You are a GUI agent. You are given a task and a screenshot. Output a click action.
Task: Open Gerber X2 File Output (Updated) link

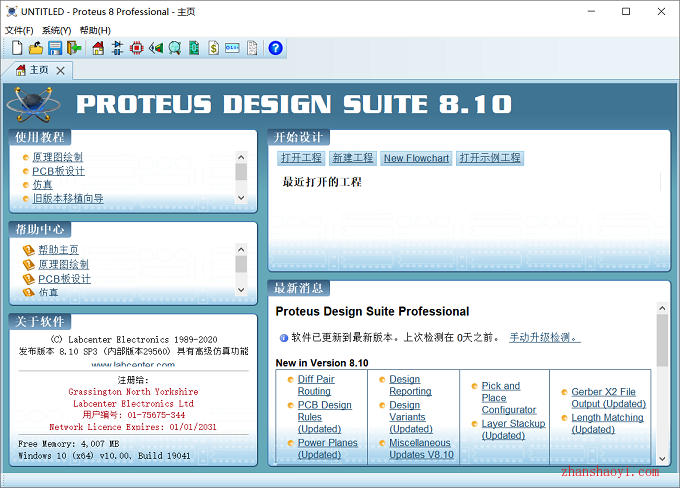point(608,398)
